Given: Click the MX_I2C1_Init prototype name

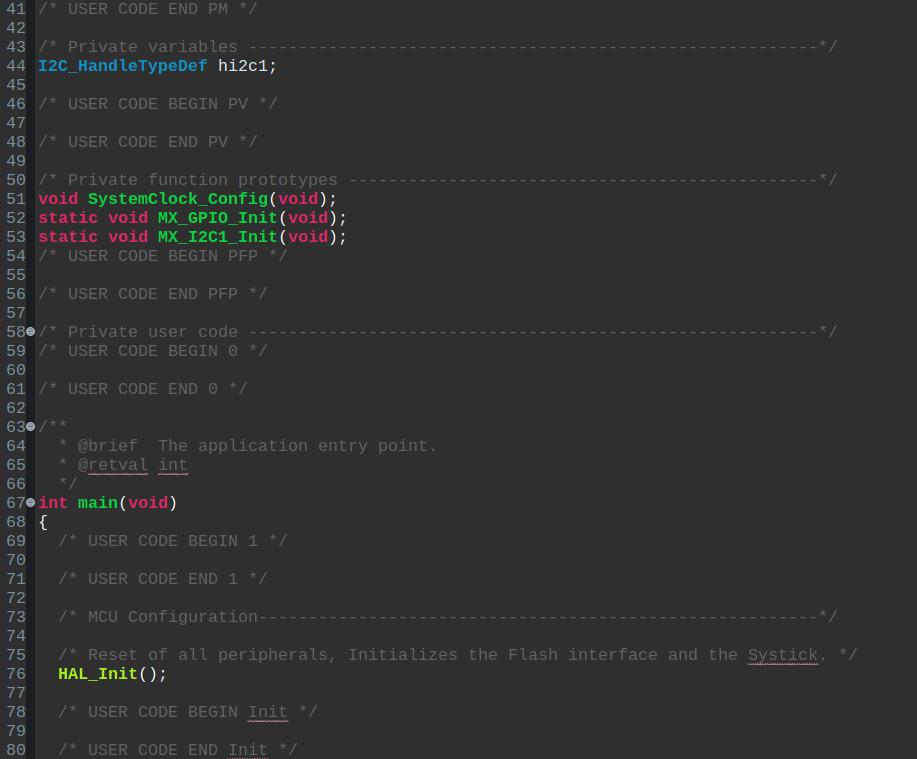Looking at the screenshot, I should 217,237.
